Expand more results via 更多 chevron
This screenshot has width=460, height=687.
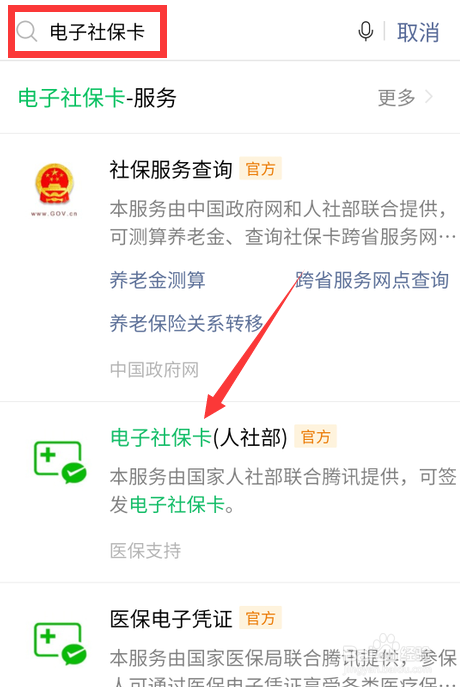429,97
